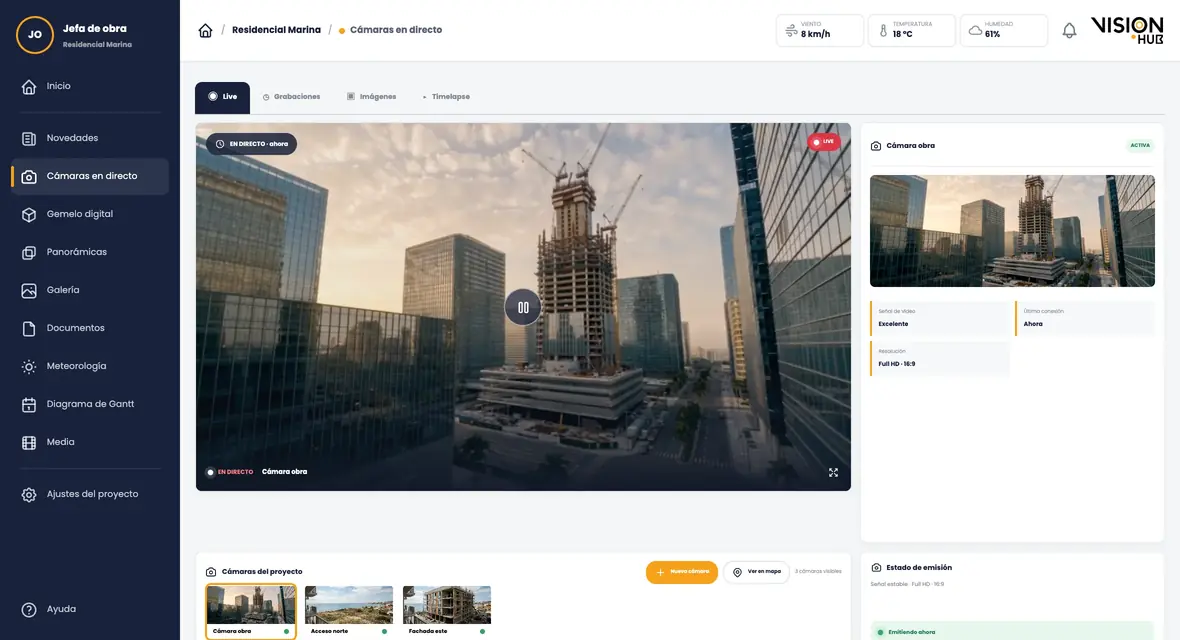Click the 3 cámaras visibles text
1180x640 pixels.
pos(818,571)
